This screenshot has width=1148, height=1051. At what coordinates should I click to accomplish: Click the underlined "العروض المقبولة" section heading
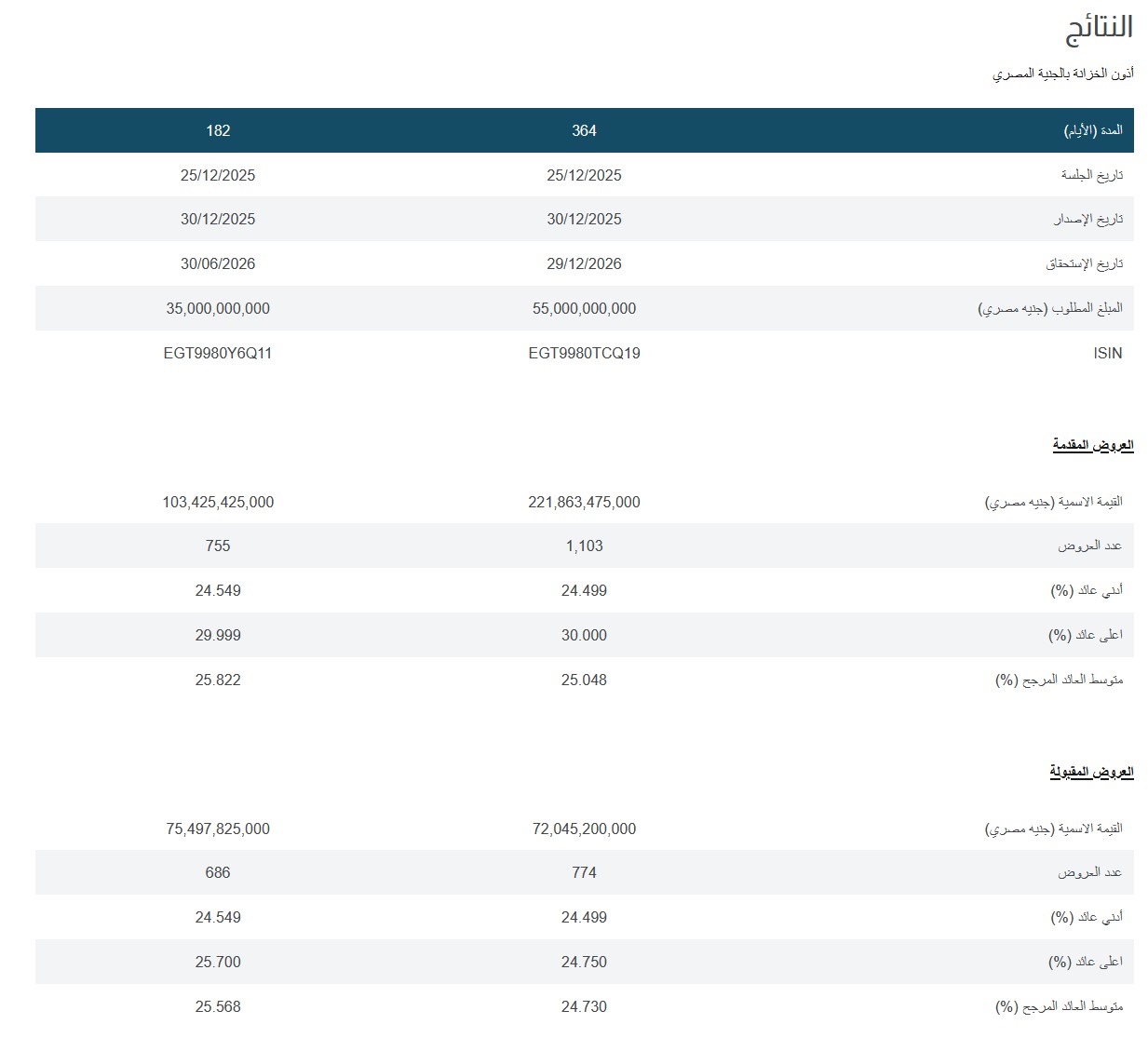coord(1091,772)
